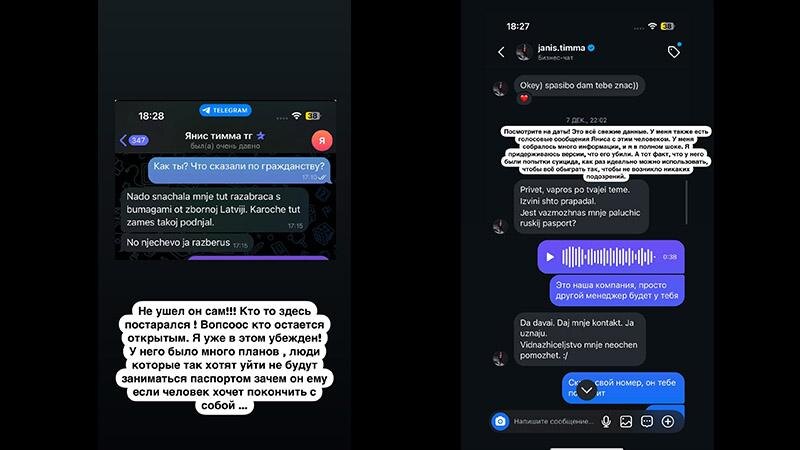
Task: Tap the janis.timma avatar in header
Action: pyautogui.click(x=523, y=52)
